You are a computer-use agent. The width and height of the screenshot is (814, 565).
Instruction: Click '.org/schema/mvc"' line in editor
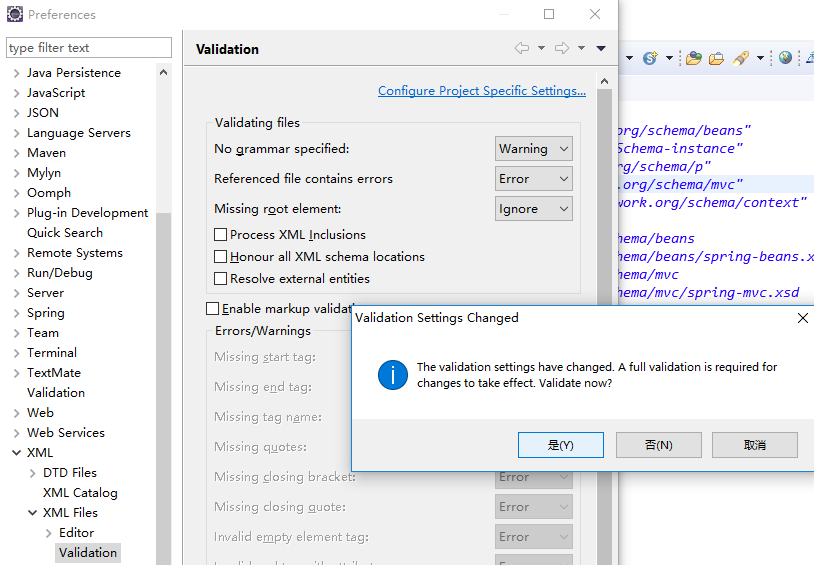pos(681,184)
